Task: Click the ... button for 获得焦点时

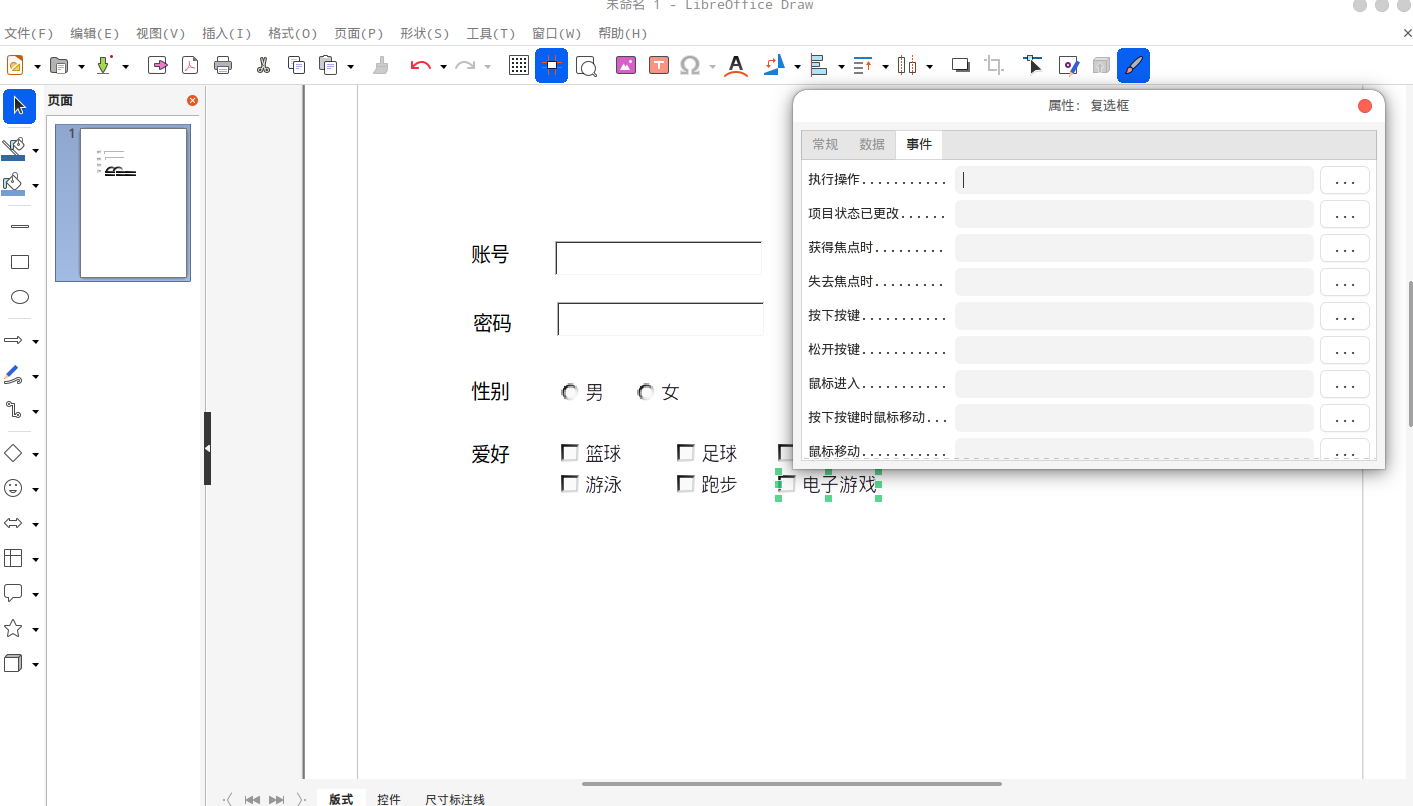Action: point(1344,248)
